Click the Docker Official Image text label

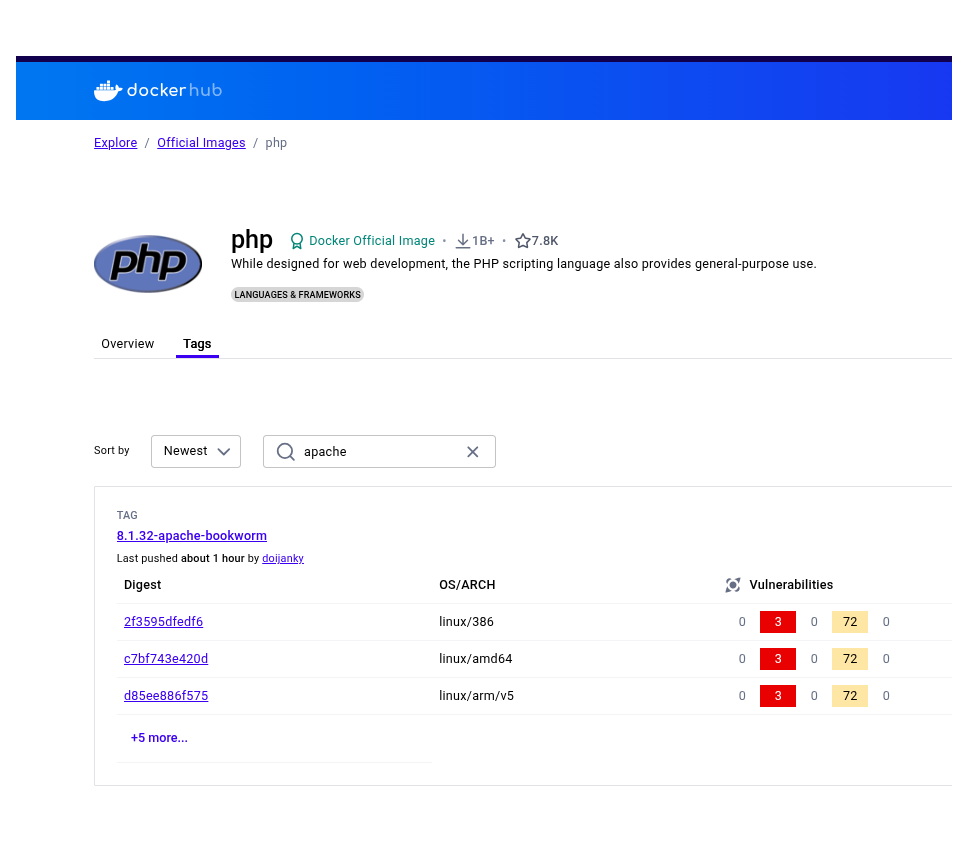(372, 241)
